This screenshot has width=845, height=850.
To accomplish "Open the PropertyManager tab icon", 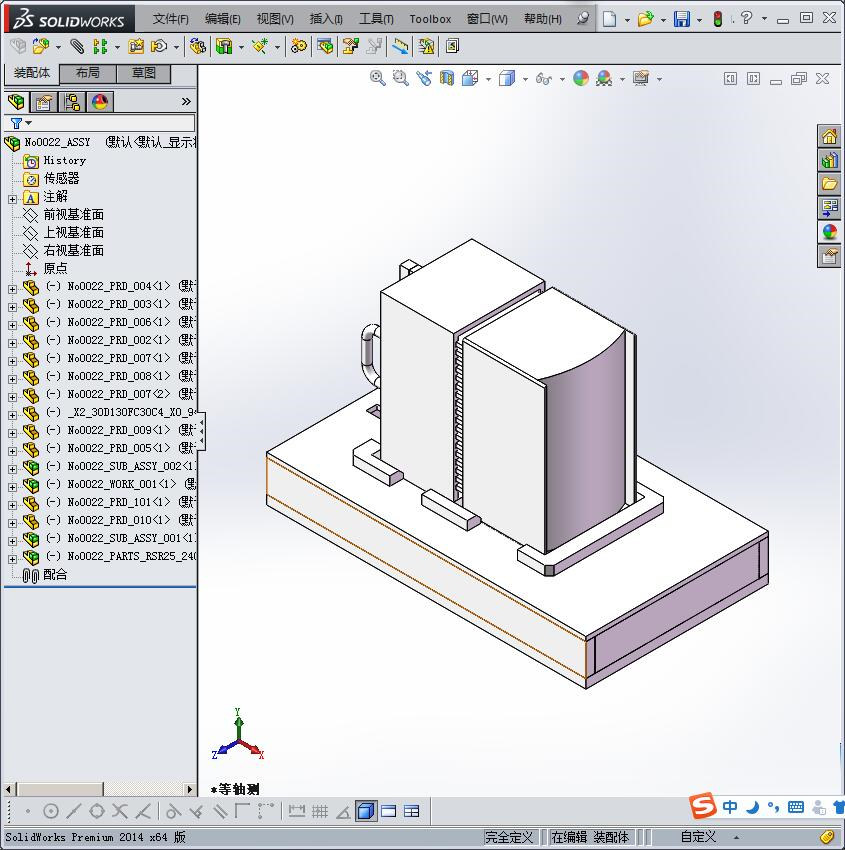I will point(43,102).
